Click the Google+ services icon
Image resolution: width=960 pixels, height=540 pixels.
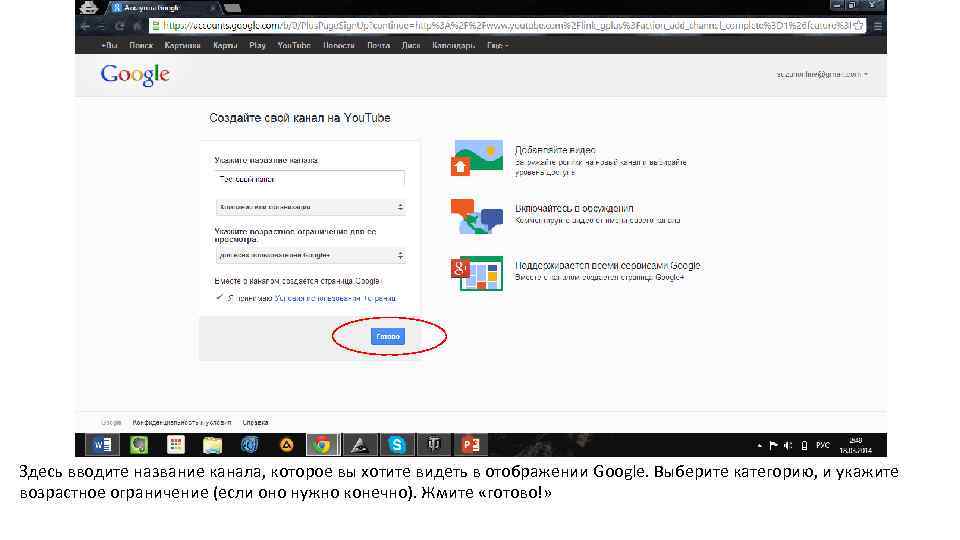click(477, 273)
